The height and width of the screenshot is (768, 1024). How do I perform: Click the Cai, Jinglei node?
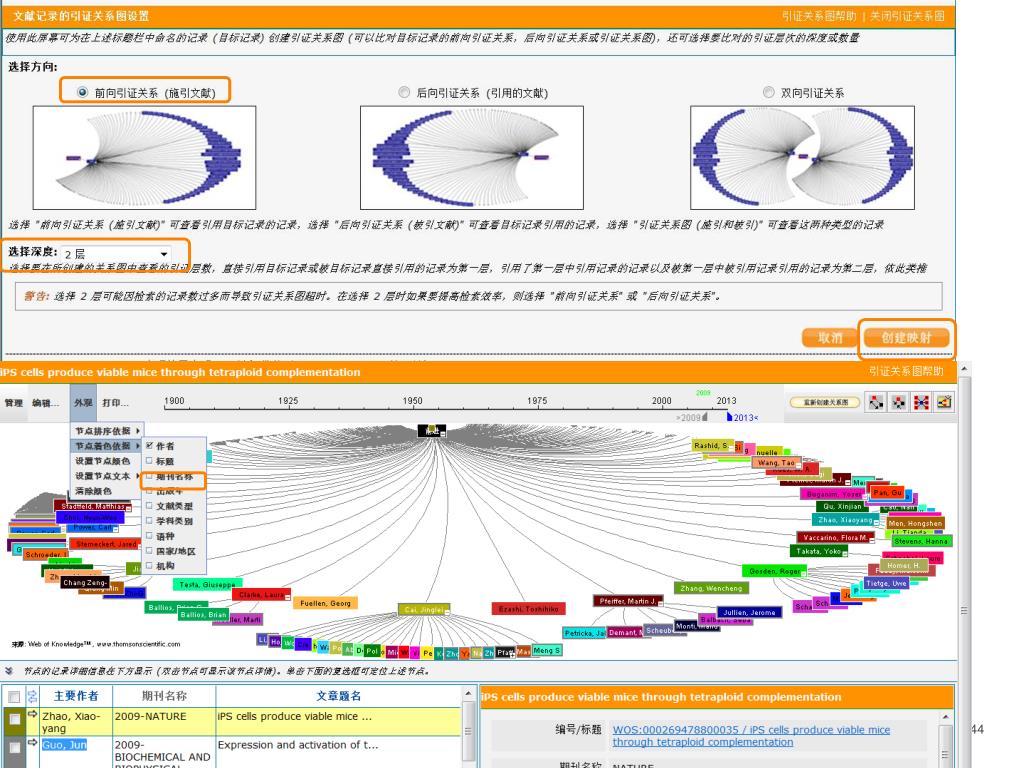click(424, 609)
